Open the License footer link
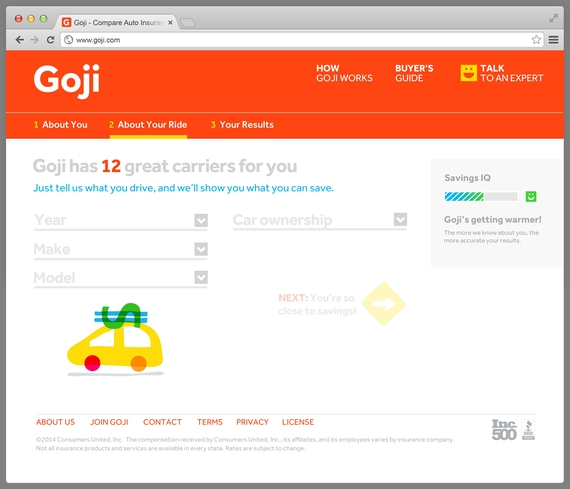Screen dimensions: 570x489 click(298, 422)
